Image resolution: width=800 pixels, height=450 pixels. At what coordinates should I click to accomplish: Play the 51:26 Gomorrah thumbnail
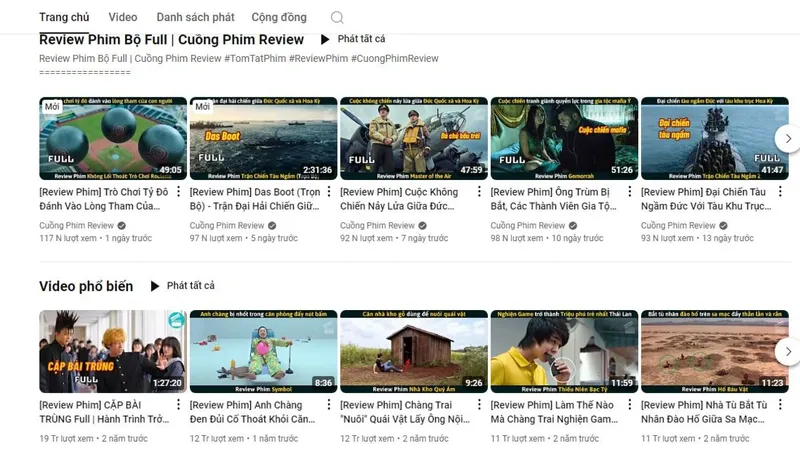coord(564,138)
